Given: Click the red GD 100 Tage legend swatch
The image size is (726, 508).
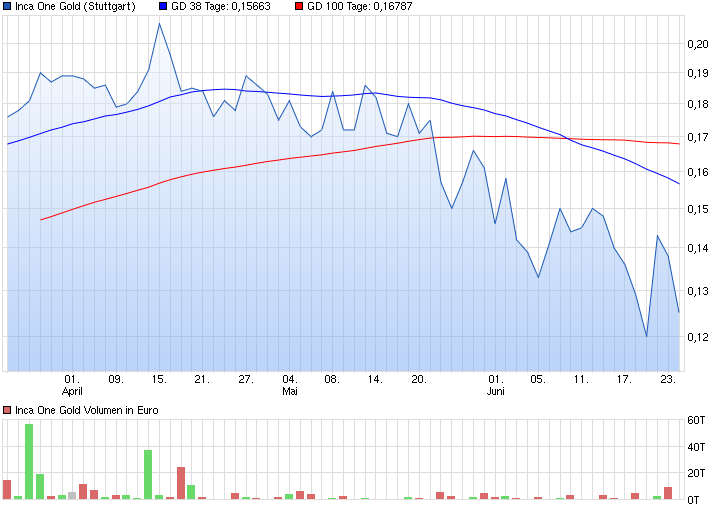Looking at the screenshot, I should click(x=299, y=6).
